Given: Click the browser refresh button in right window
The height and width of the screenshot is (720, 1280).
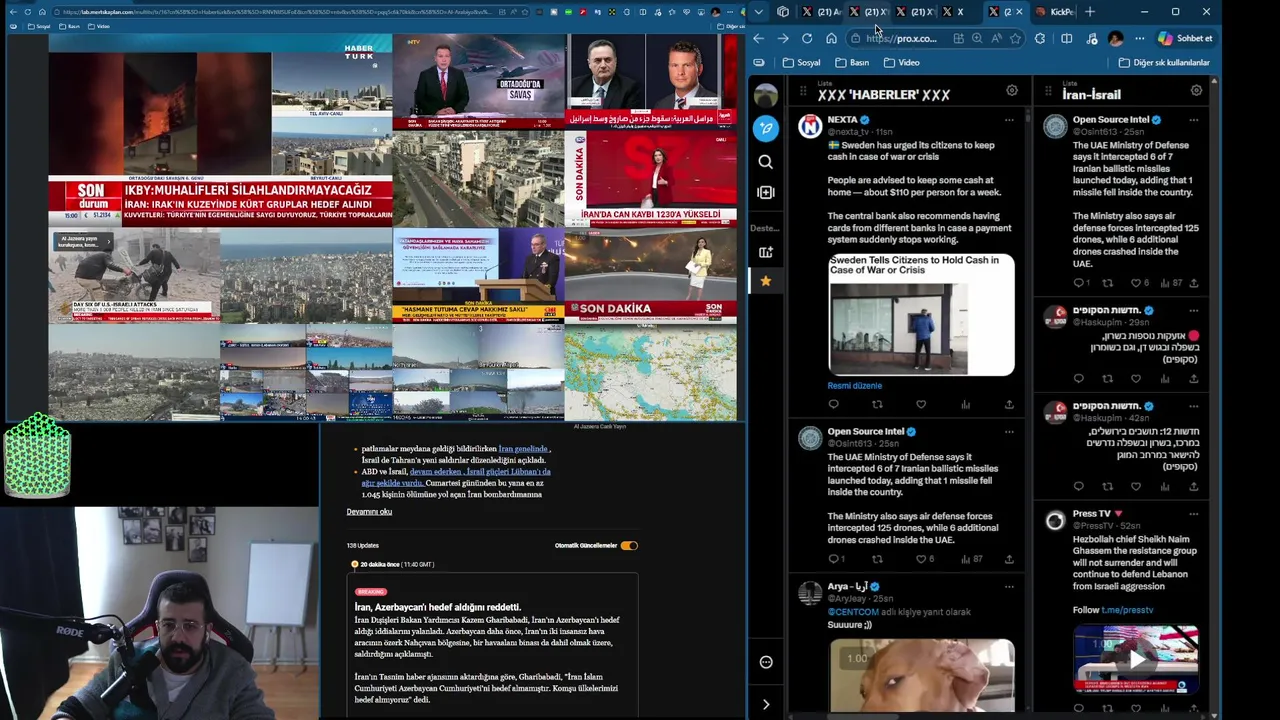Looking at the screenshot, I should (807, 38).
